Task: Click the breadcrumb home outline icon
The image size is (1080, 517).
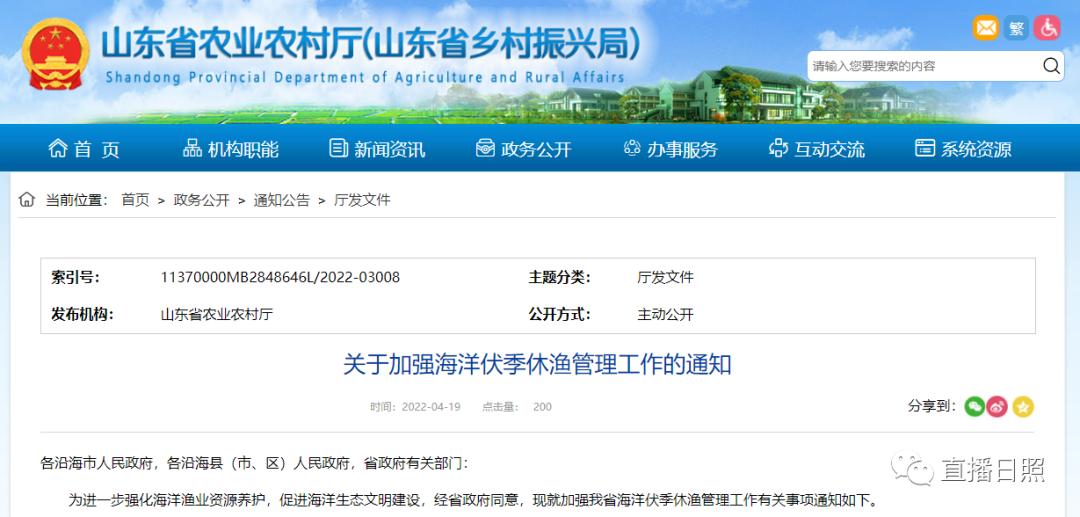Action: [27, 200]
